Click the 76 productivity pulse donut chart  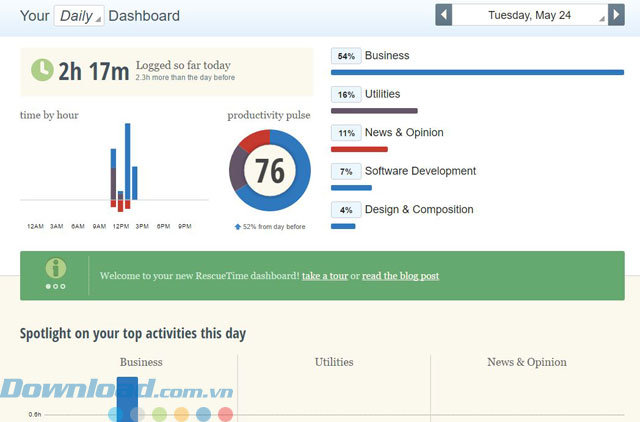(x=270, y=171)
